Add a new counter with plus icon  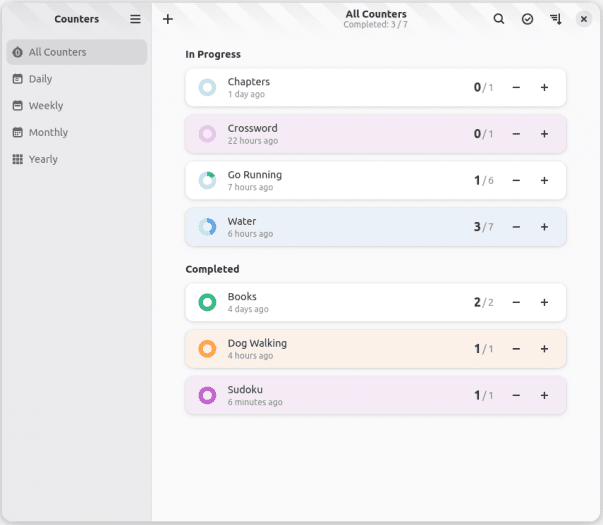point(168,19)
